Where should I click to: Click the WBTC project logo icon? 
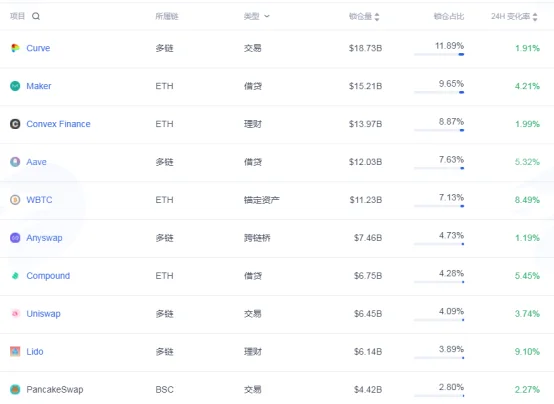(15, 200)
